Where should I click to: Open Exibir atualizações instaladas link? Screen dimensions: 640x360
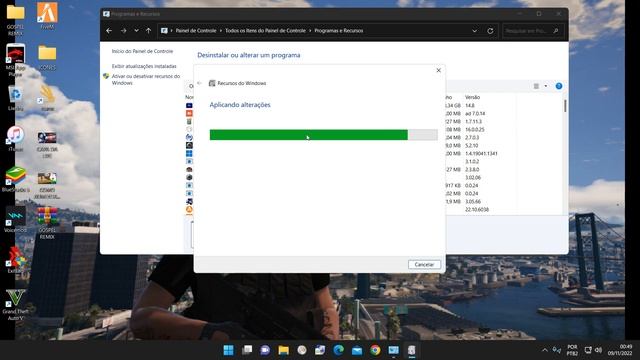[144, 66]
